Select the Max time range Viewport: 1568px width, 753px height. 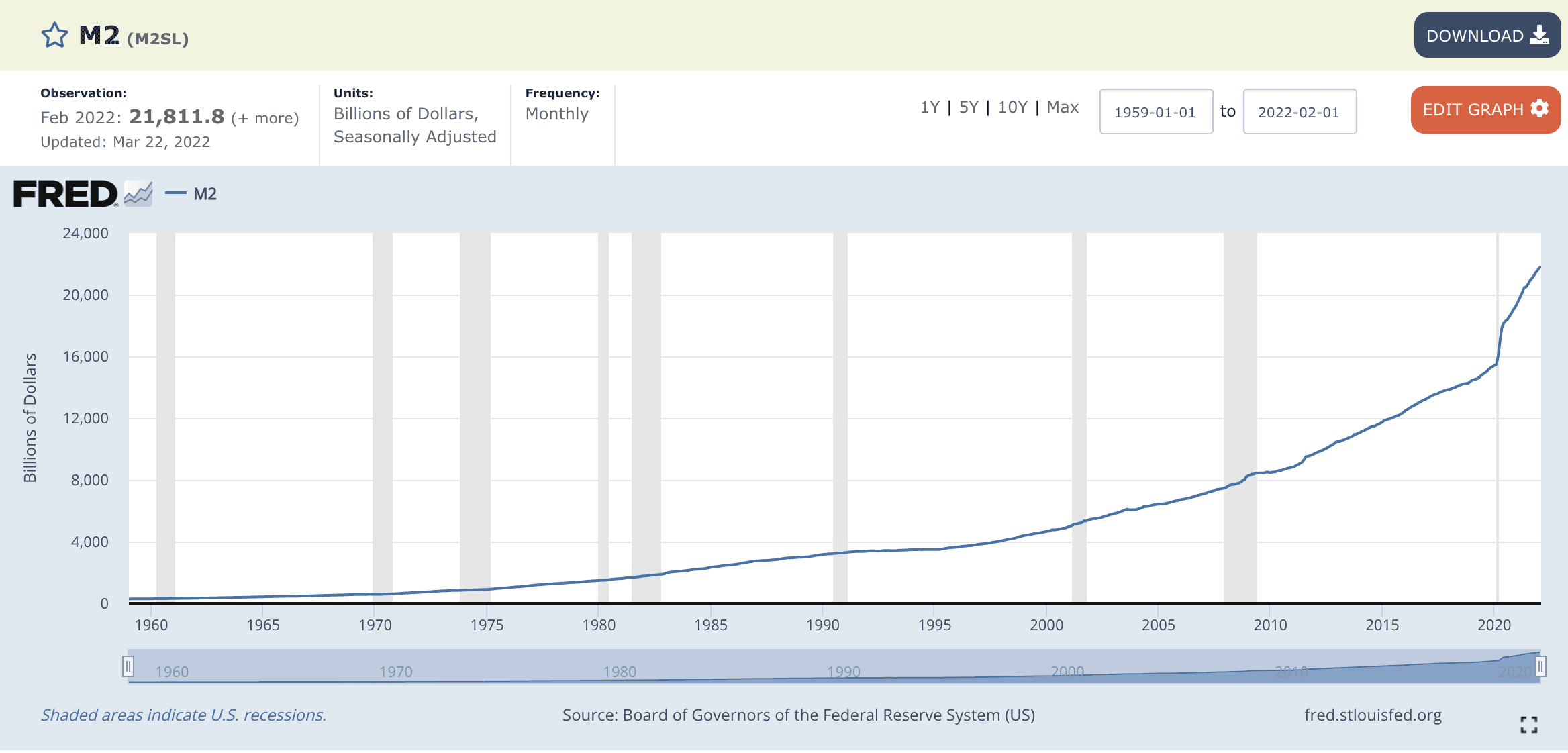coord(1063,107)
